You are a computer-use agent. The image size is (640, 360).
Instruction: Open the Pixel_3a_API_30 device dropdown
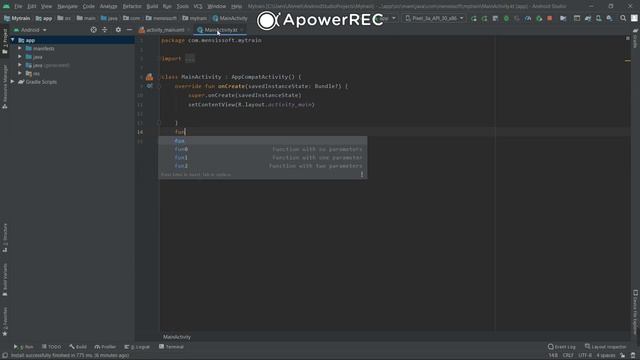coord(434,18)
